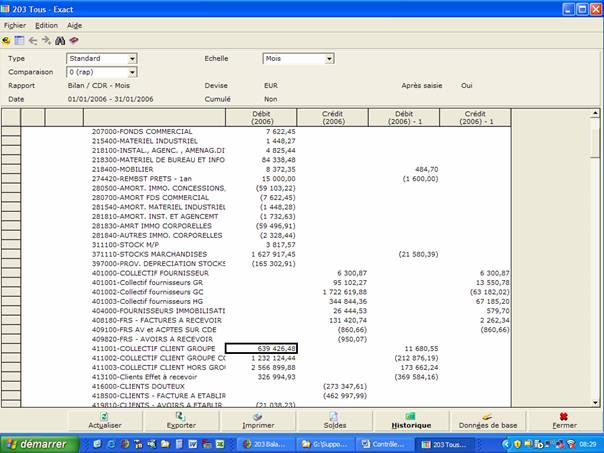The image size is (604, 453).
Task: Show the Historique view
Action: pos(411,419)
